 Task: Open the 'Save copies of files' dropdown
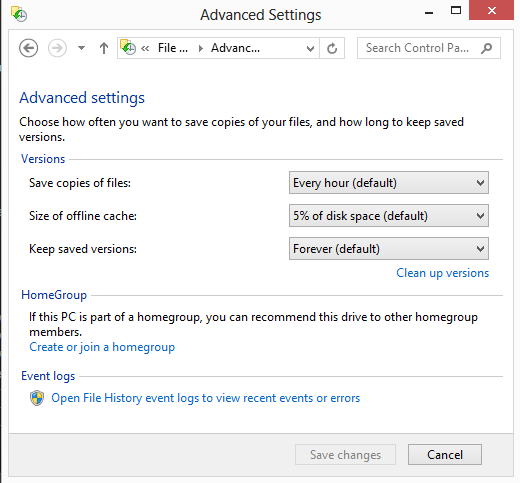[389, 183]
